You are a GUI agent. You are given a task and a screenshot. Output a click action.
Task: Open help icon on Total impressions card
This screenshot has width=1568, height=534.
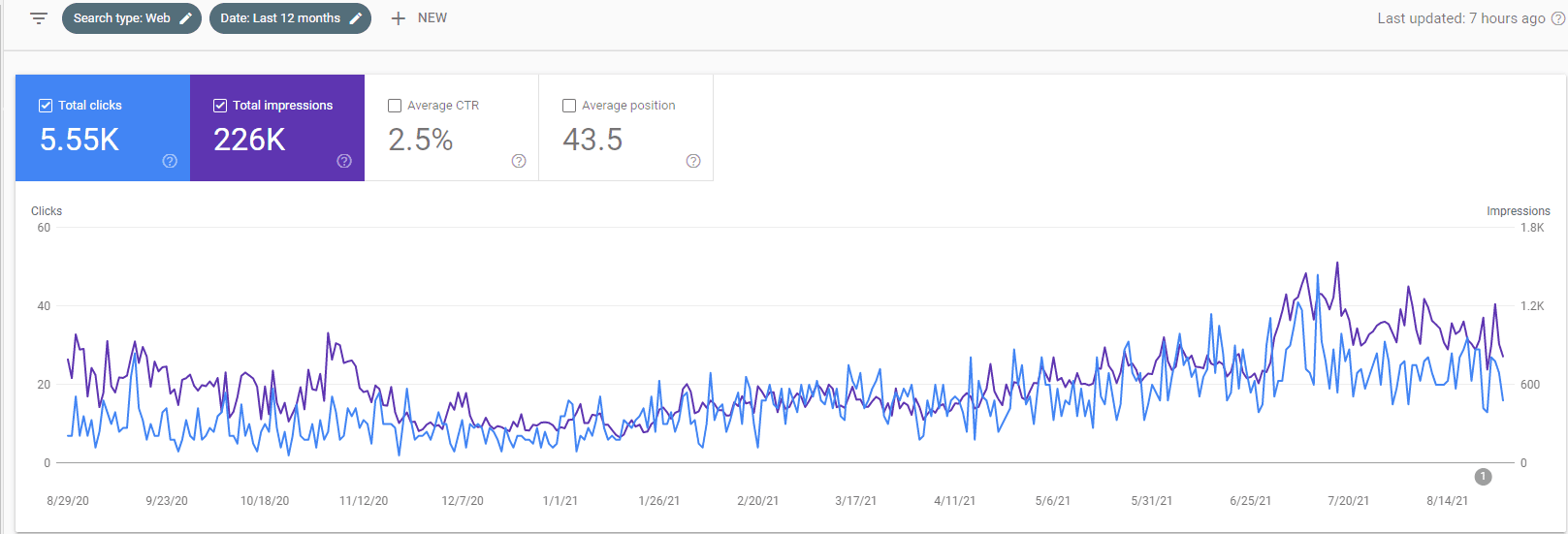tap(344, 161)
